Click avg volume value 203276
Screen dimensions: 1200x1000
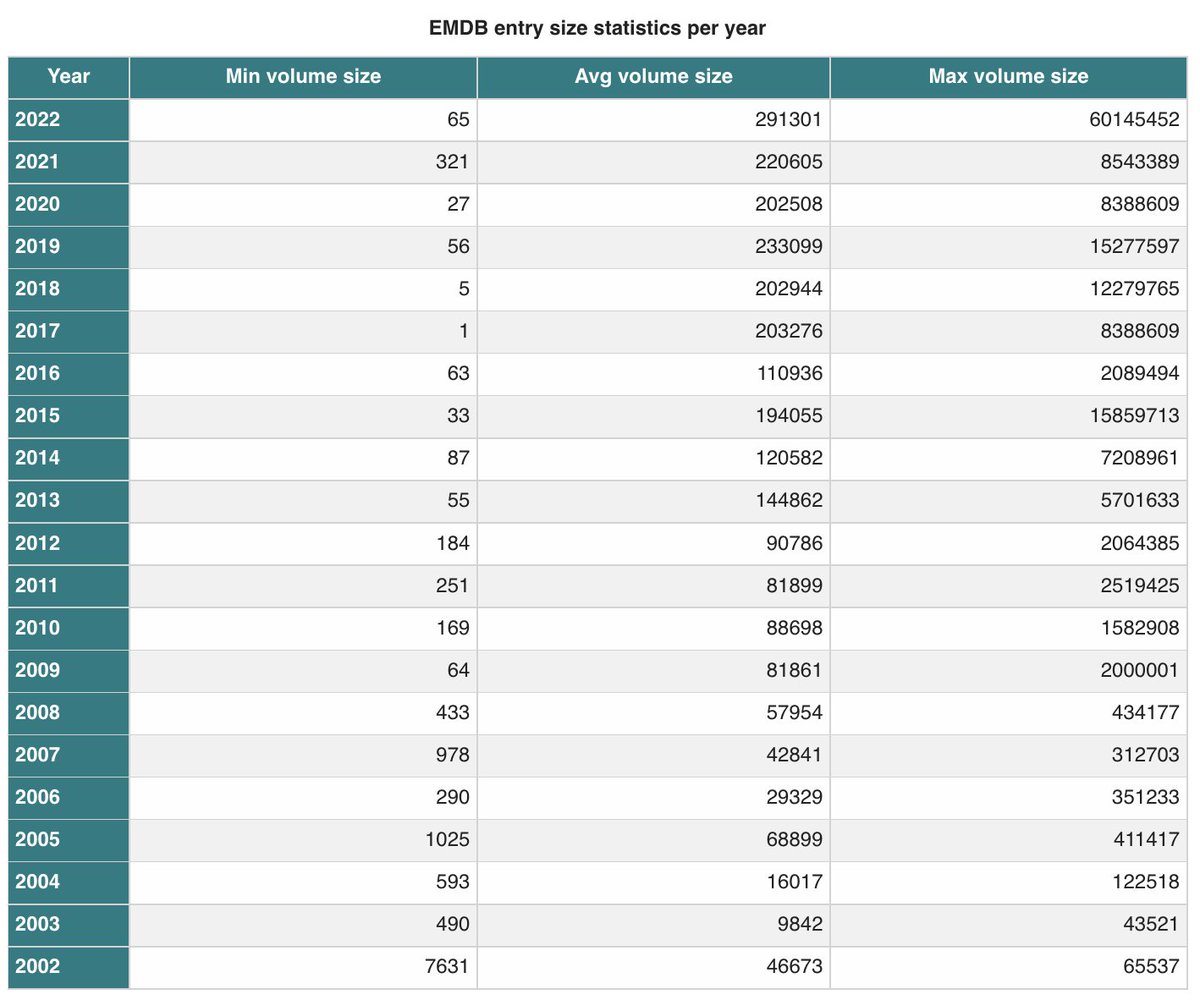789,332
